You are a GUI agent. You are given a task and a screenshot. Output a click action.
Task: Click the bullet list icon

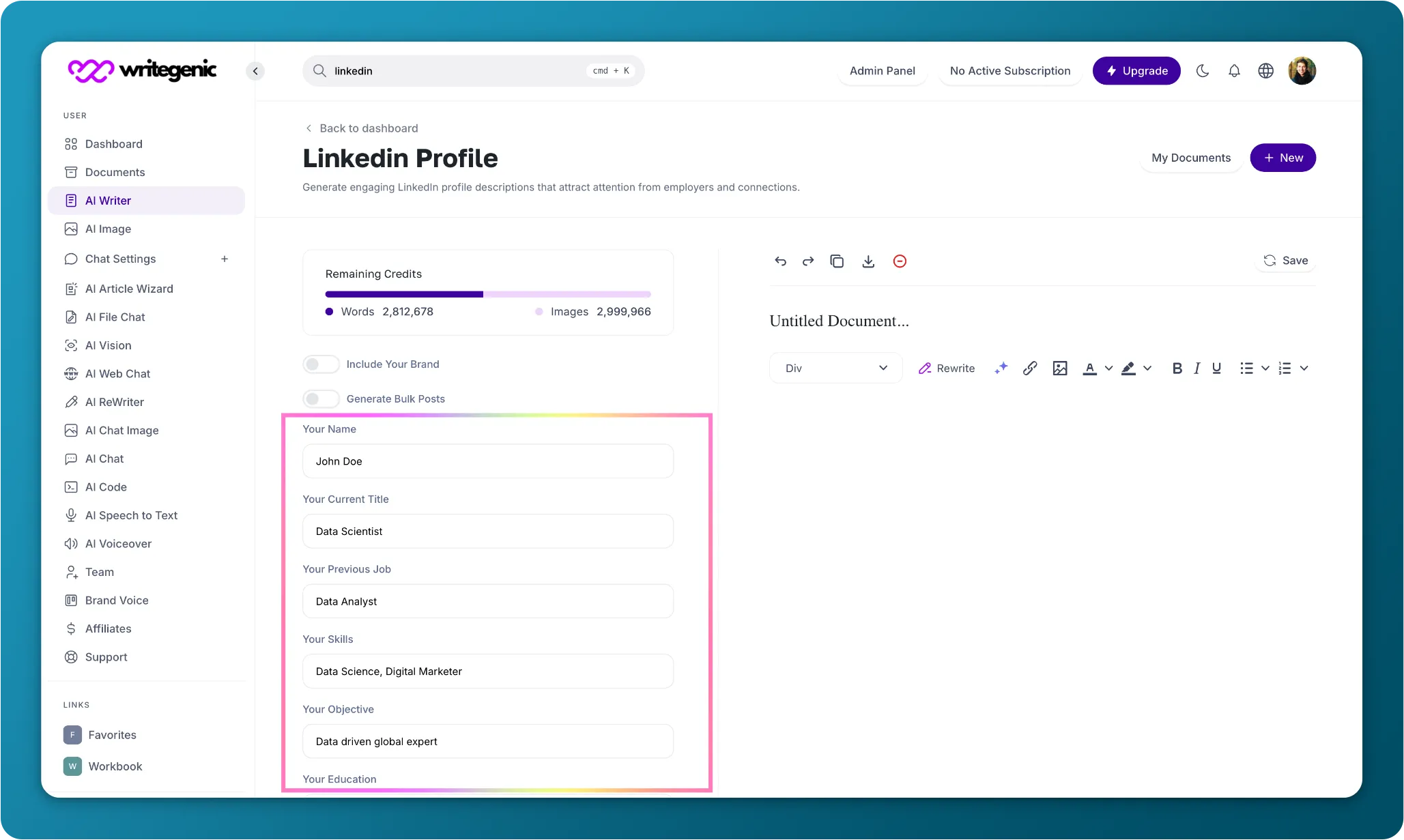1246,368
